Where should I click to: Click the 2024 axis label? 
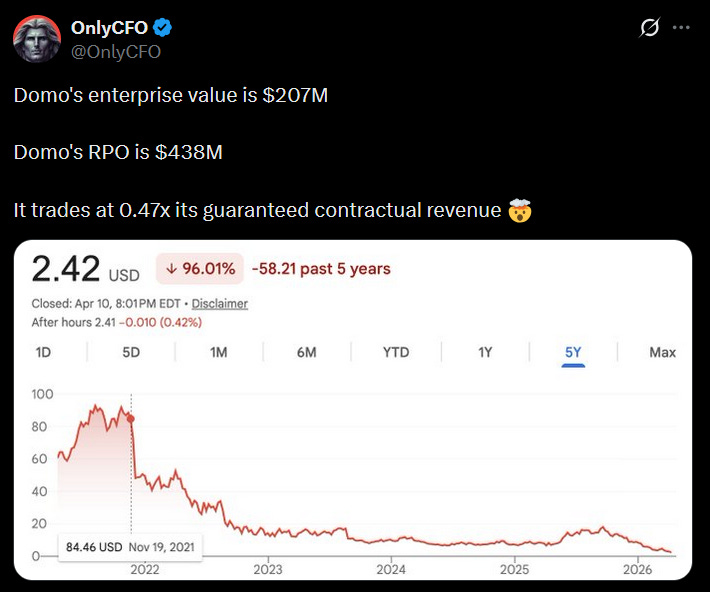pyautogui.click(x=391, y=569)
